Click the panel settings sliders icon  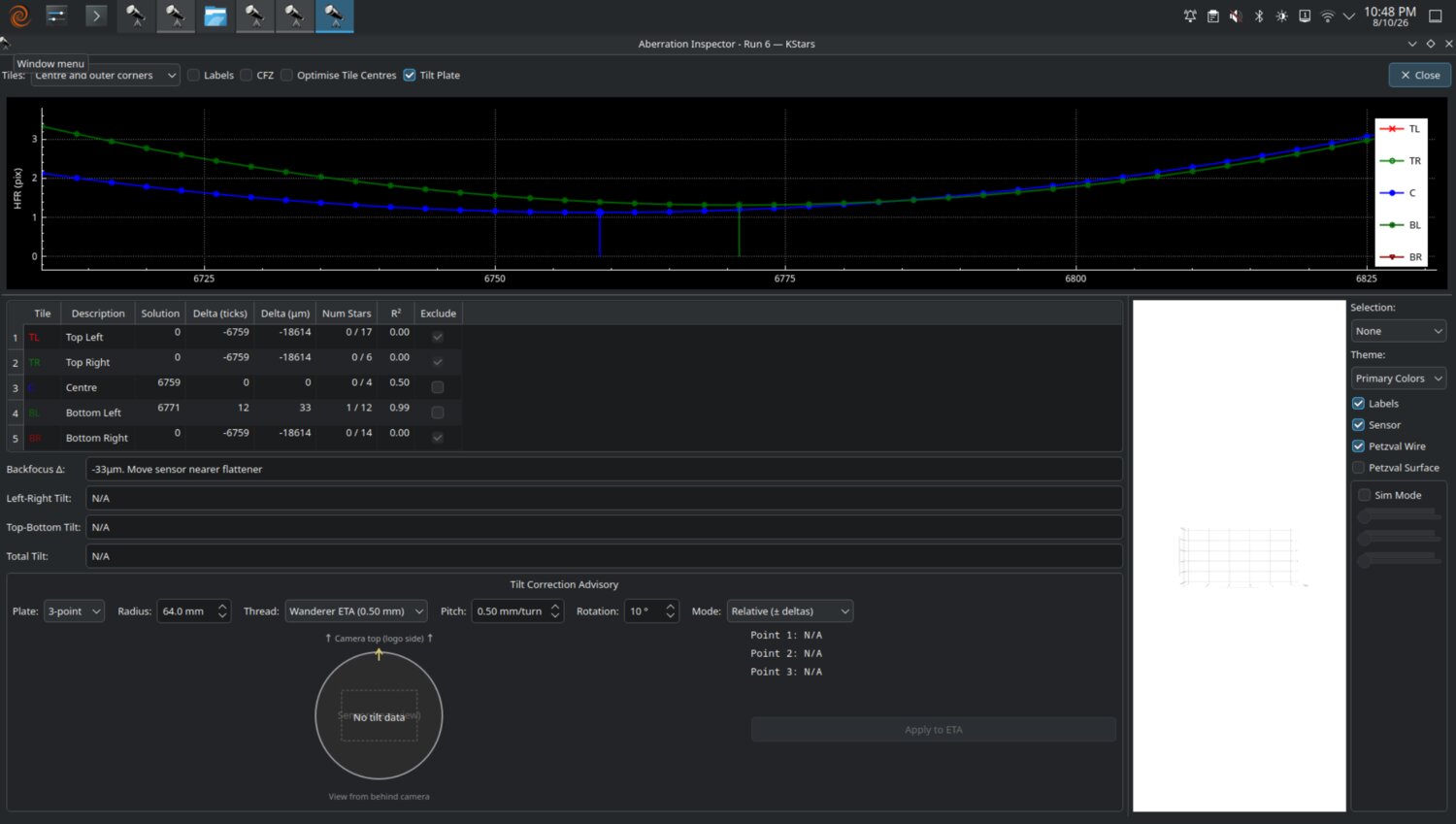point(56,16)
